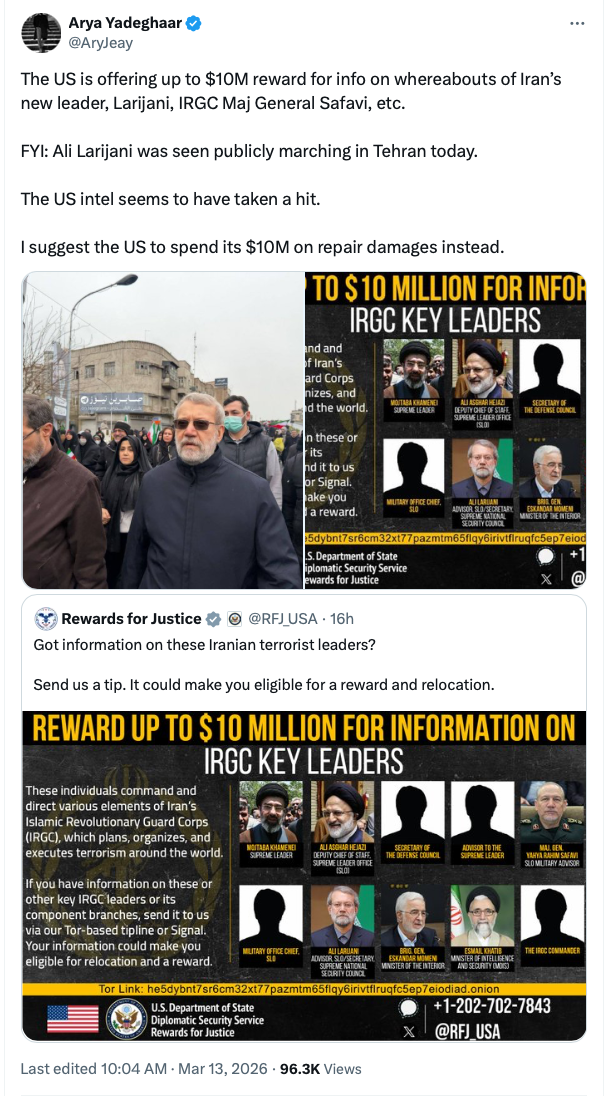The image size is (604, 1096).
Task: Click the X logo icon on the poster
Action: (410, 1031)
